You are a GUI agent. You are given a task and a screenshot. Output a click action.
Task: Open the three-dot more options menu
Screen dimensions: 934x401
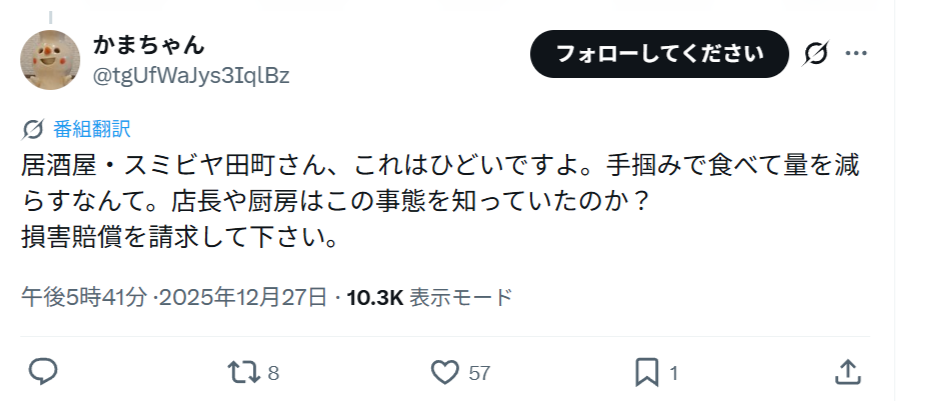click(858, 53)
